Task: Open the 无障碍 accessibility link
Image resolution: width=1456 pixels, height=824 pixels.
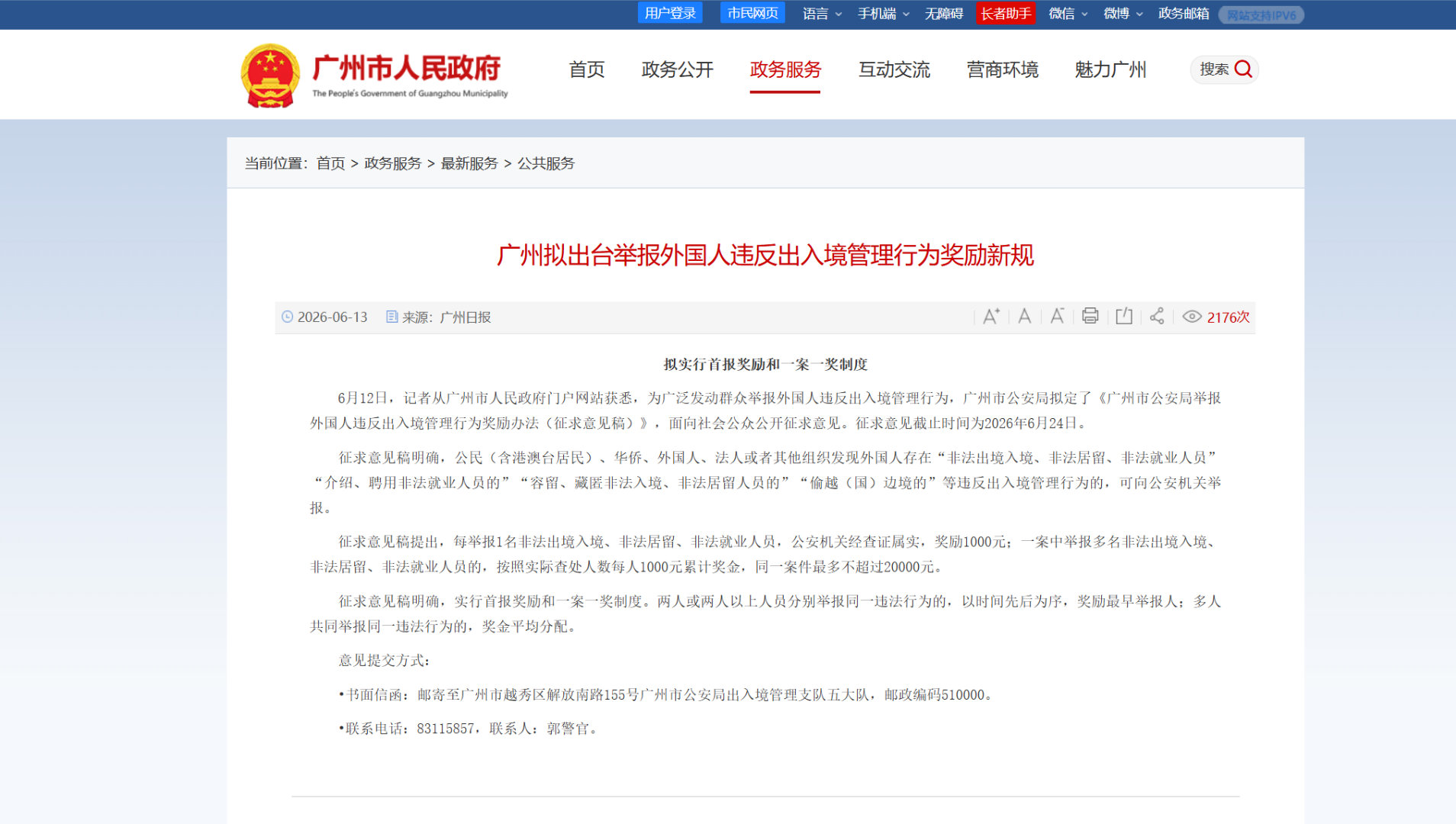Action: pos(944,14)
